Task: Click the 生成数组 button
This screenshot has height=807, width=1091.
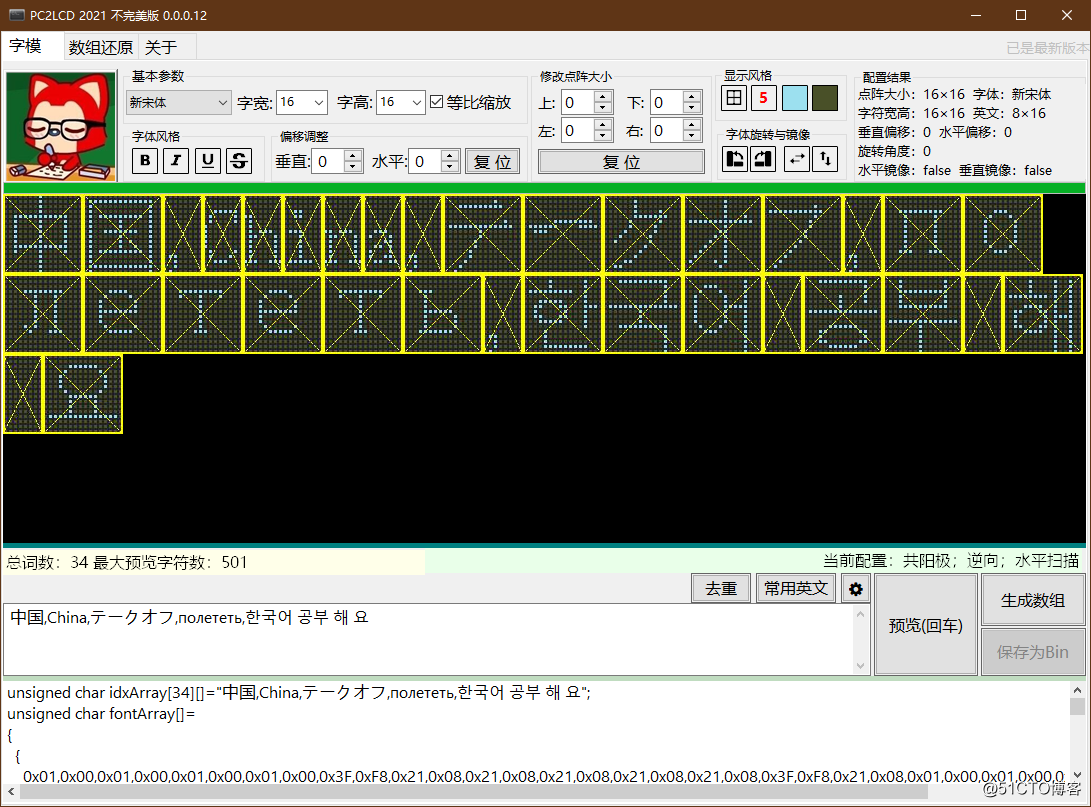Action: [1032, 600]
